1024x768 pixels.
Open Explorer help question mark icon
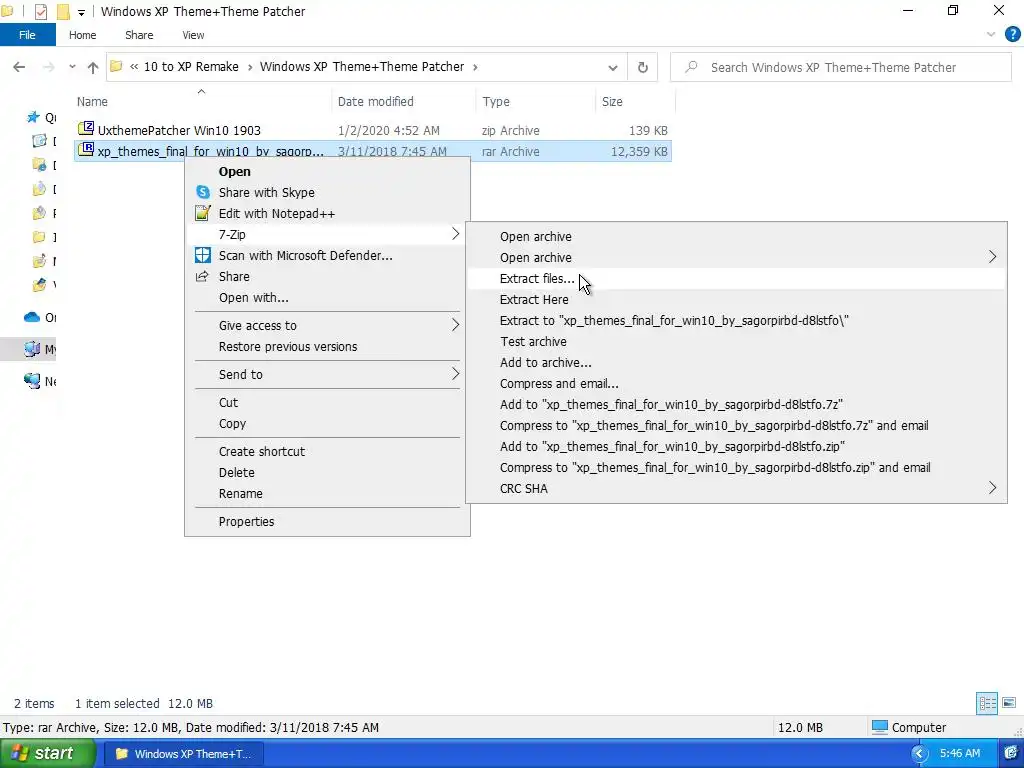(x=1012, y=35)
